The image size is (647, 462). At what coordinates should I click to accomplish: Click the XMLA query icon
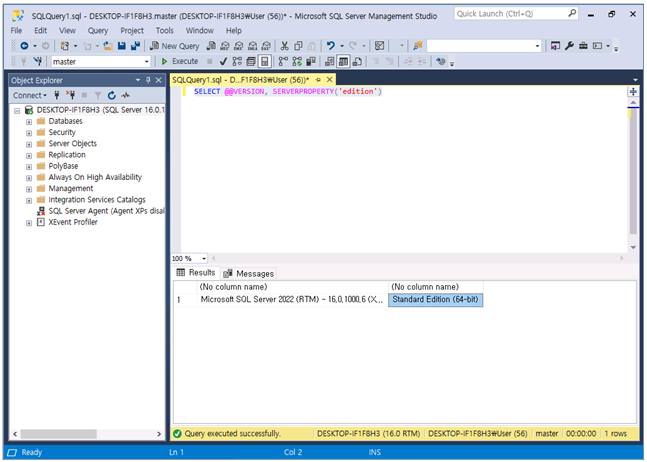(253, 46)
